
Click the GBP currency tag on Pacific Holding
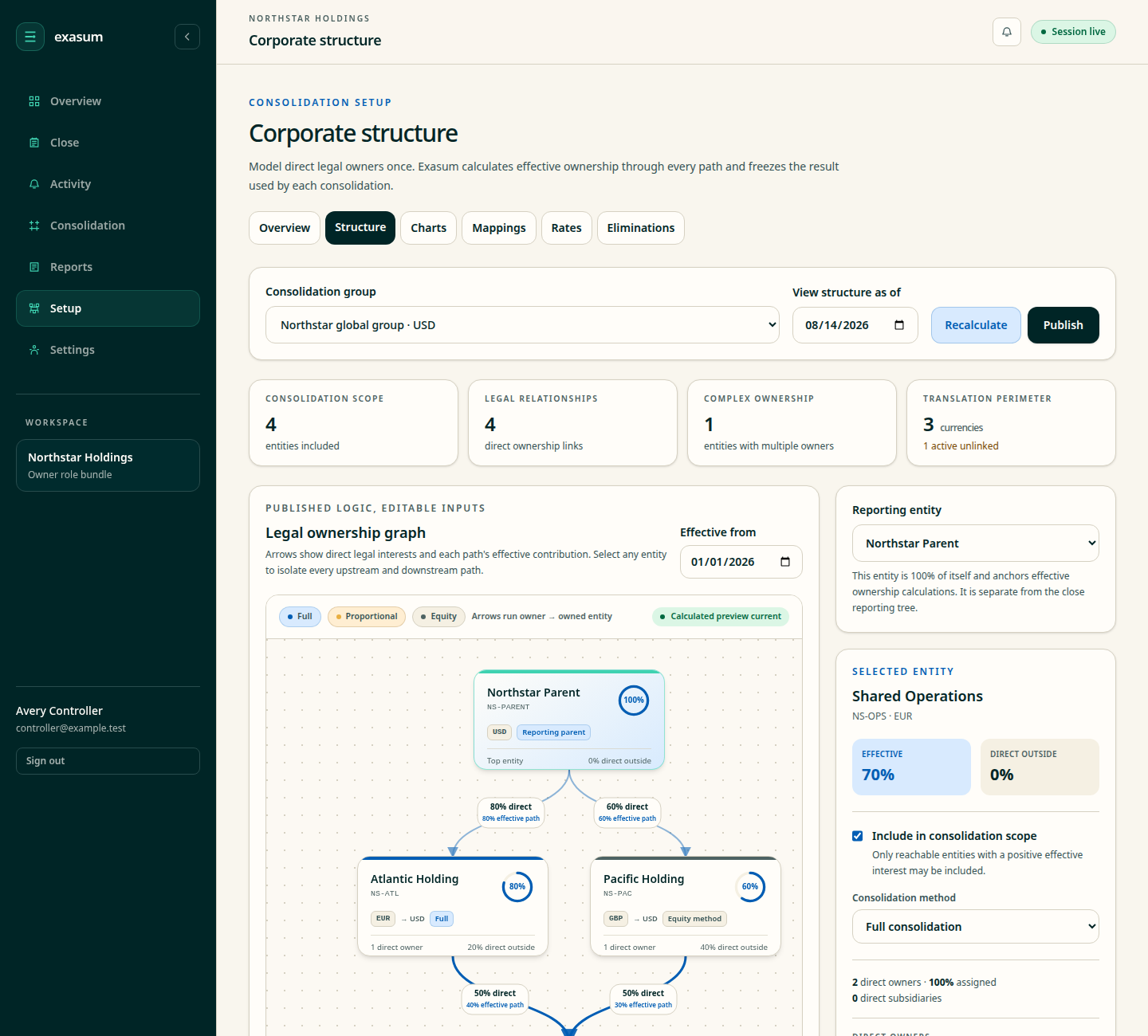pos(616,919)
